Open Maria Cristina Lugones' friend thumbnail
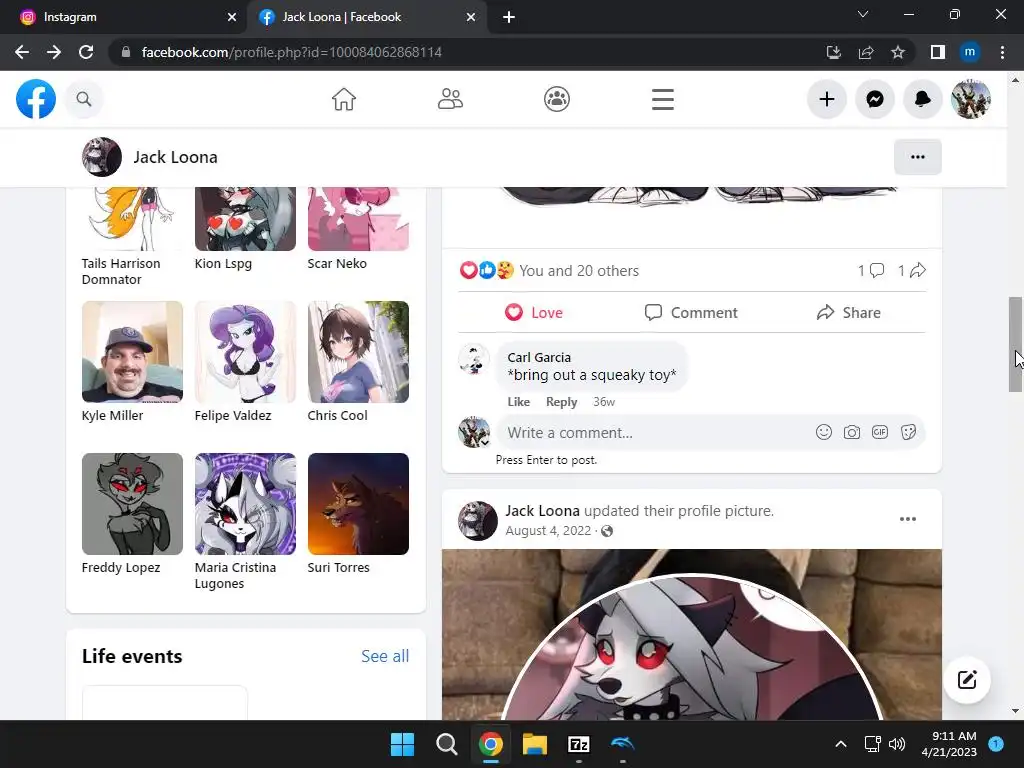Screen dimensions: 1024x768 point(245,504)
